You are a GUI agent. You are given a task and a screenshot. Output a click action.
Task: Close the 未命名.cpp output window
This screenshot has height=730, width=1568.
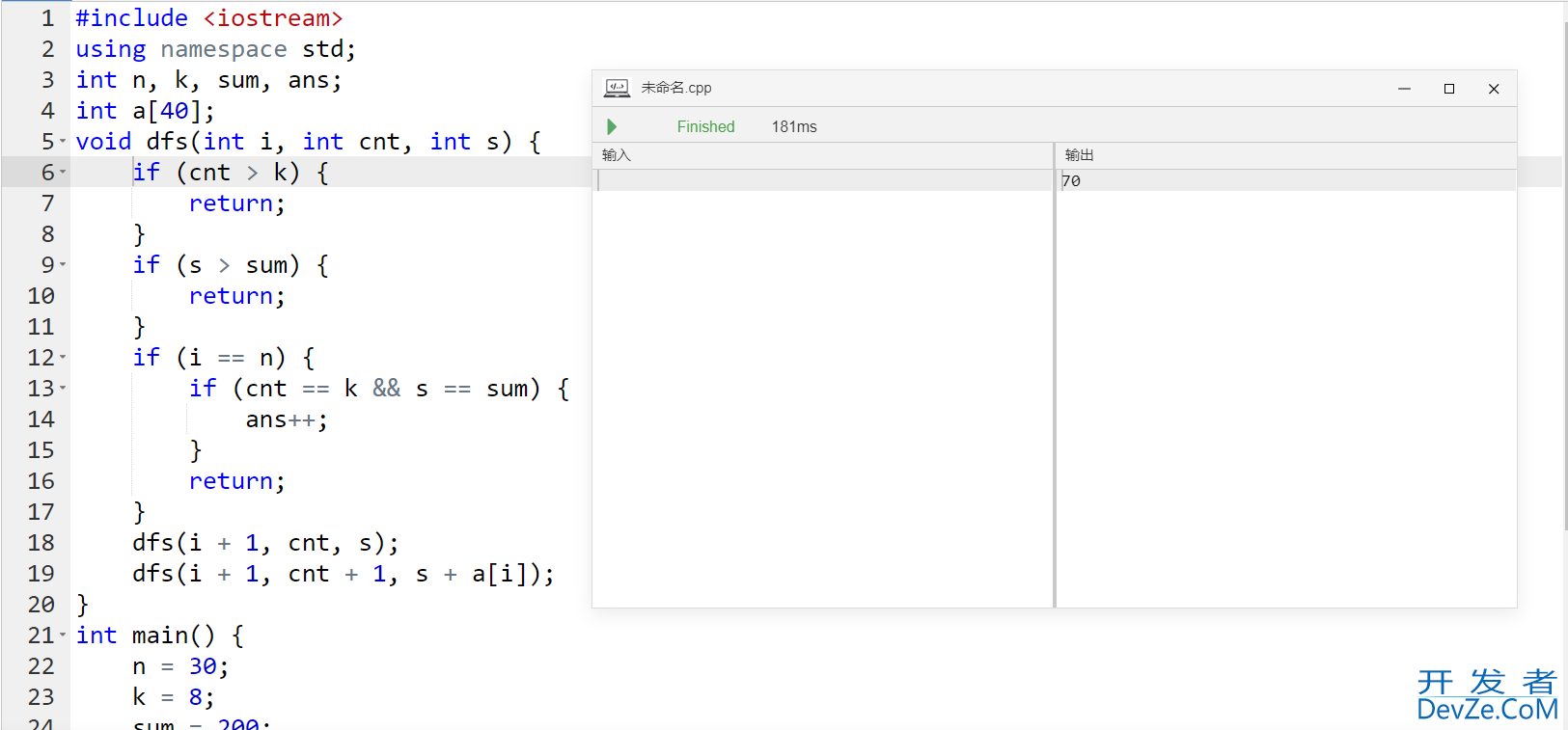coord(1494,89)
